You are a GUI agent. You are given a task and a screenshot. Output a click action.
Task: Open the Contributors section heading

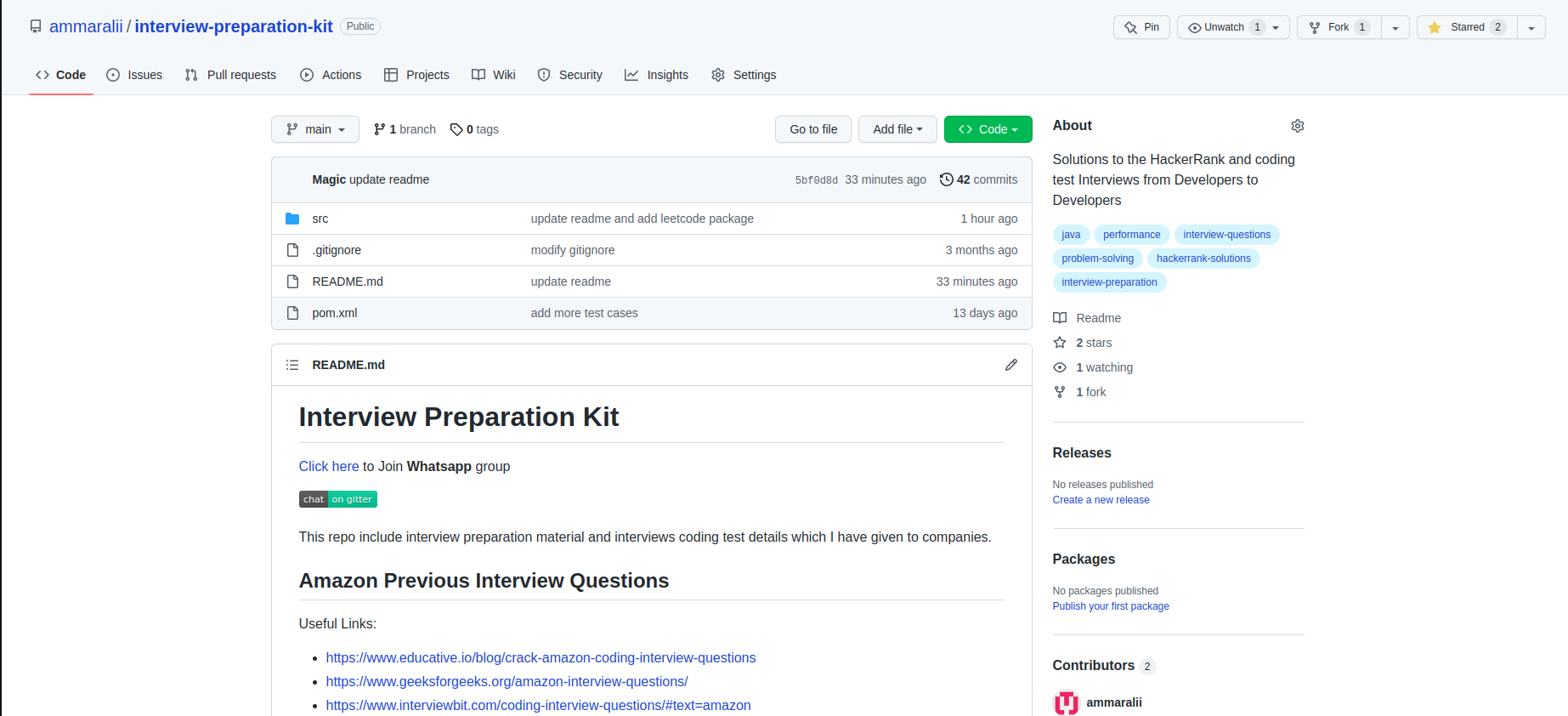pyautogui.click(x=1093, y=665)
